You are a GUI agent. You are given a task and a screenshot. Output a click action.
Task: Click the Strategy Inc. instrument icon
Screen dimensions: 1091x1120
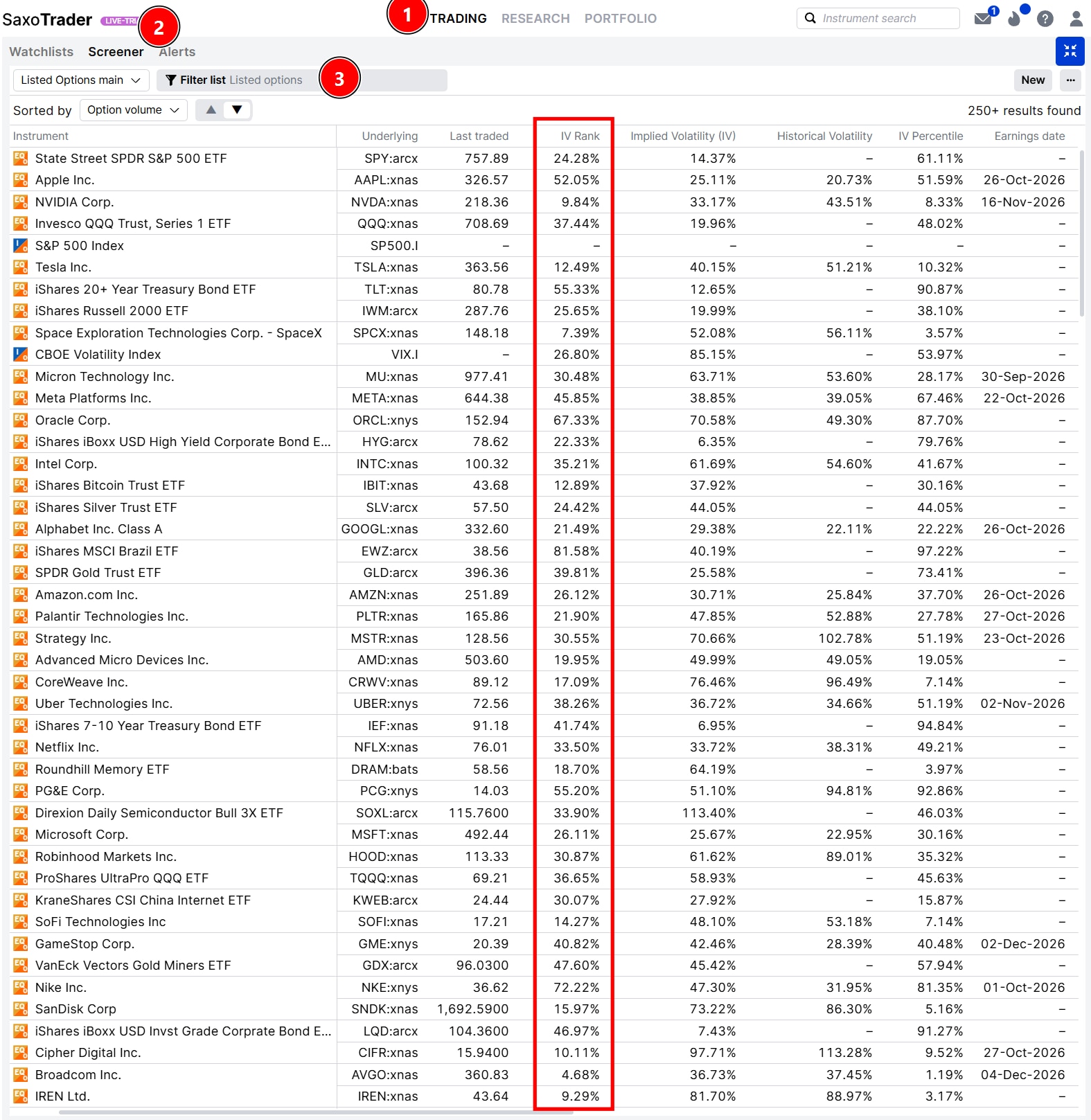click(x=21, y=638)
